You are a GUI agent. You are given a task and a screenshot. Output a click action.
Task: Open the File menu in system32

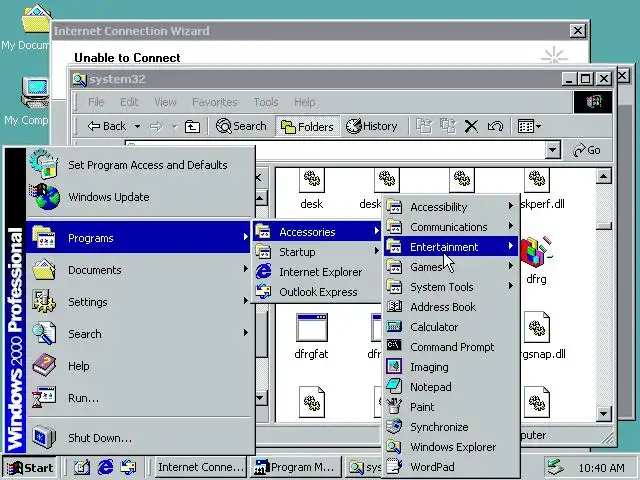point(96,102)
